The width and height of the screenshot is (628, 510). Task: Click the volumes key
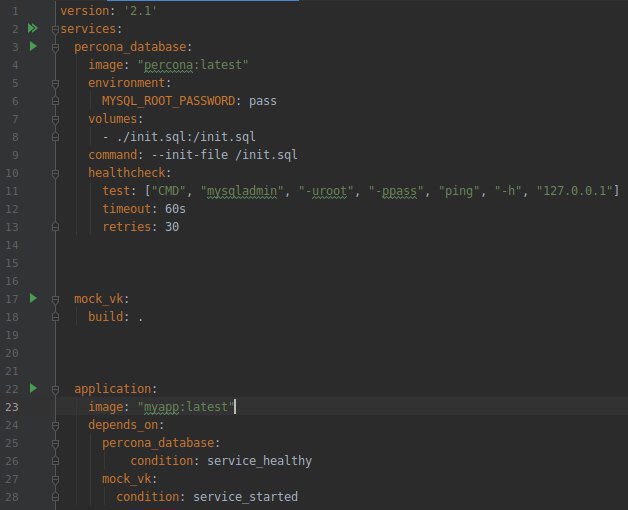coord(113,119)
